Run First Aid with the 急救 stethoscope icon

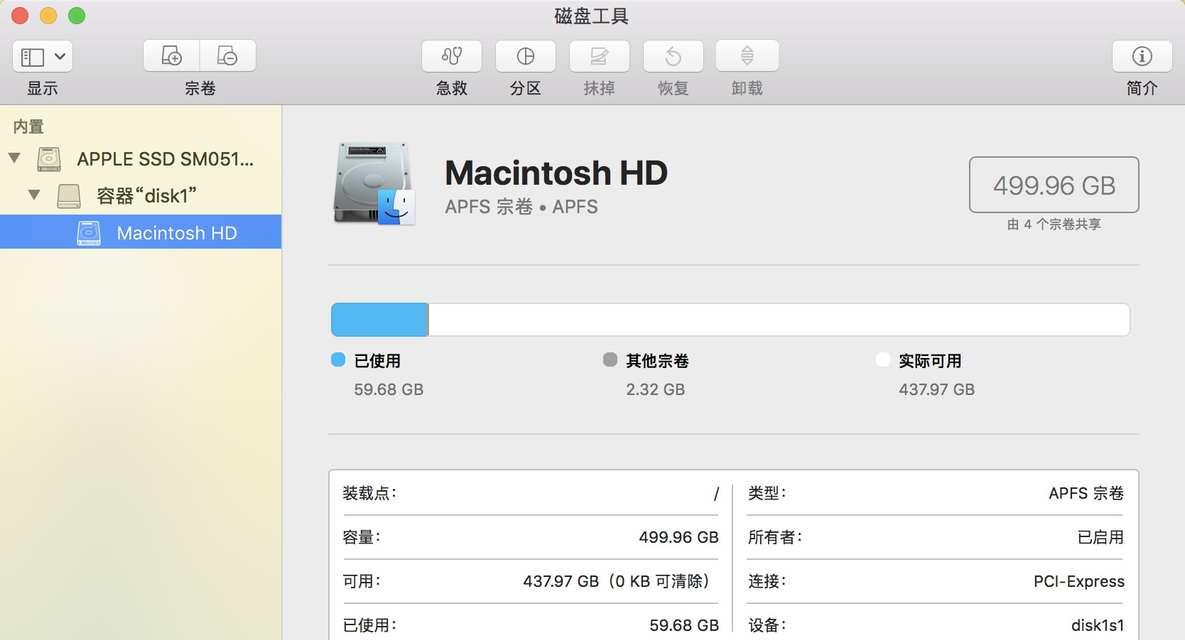451,56
